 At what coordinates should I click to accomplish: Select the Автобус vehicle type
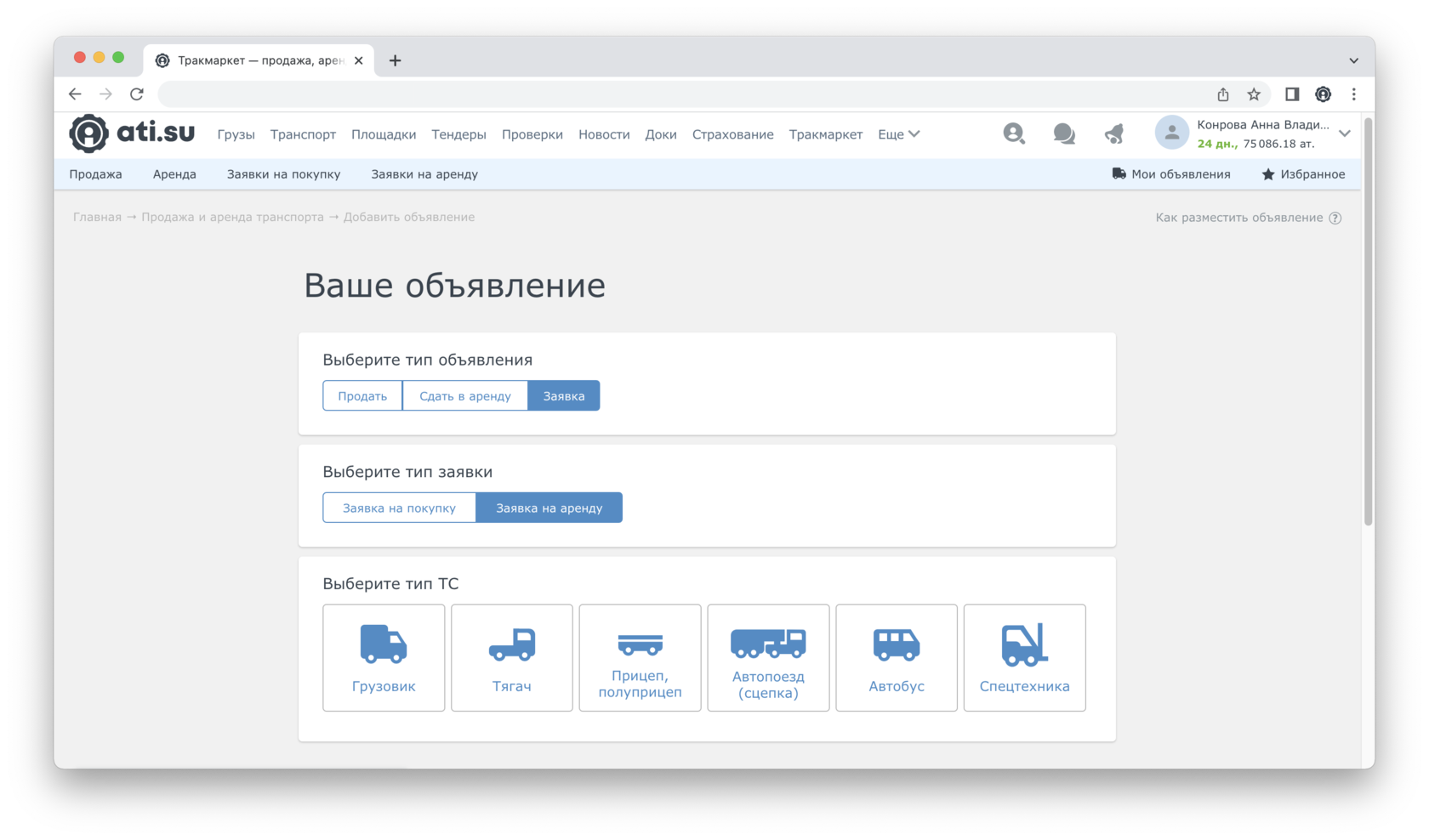click(x=897, y=657)
